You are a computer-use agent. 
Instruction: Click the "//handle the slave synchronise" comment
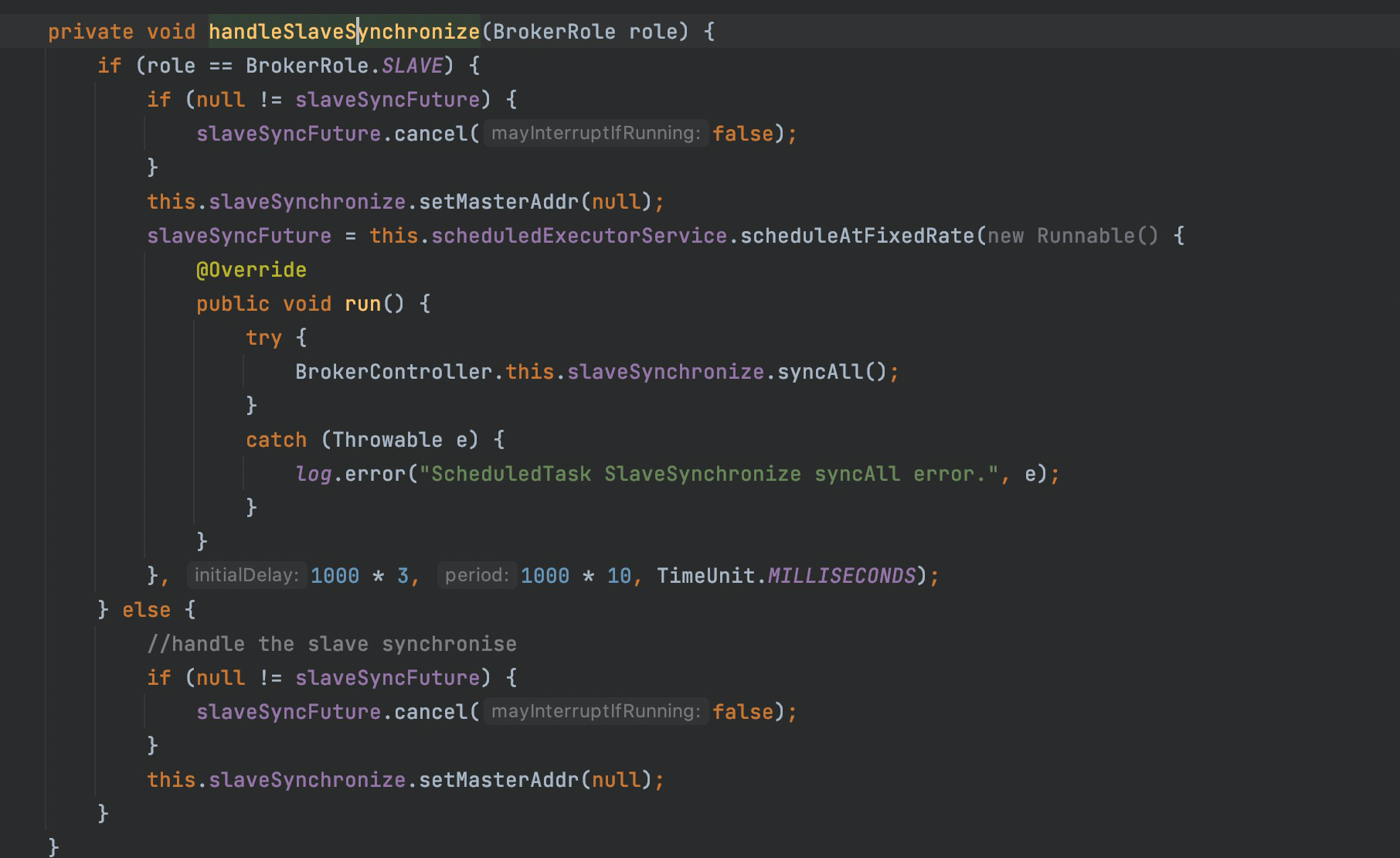click(x=331, y=644)
